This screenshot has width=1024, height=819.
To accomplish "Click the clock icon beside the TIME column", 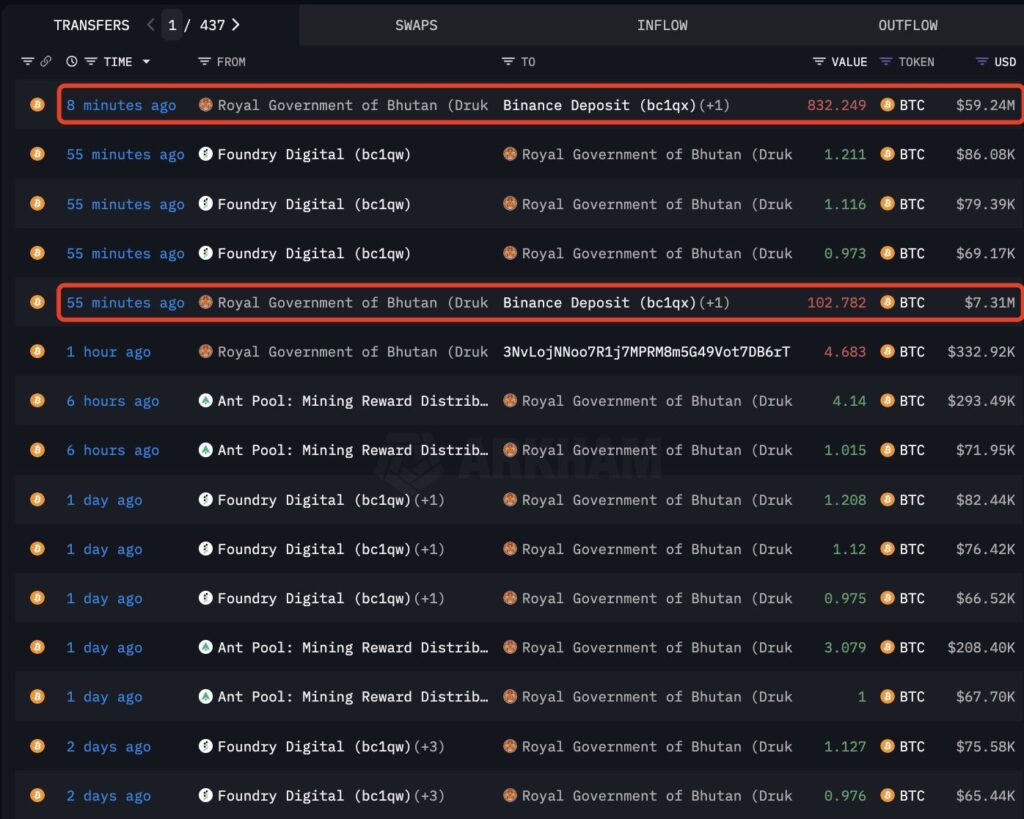I will [70, 61].
